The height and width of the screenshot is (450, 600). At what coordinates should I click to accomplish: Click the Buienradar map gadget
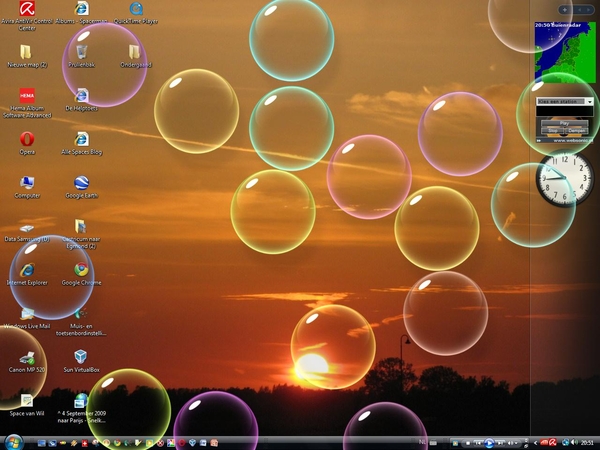pos(565,52)
